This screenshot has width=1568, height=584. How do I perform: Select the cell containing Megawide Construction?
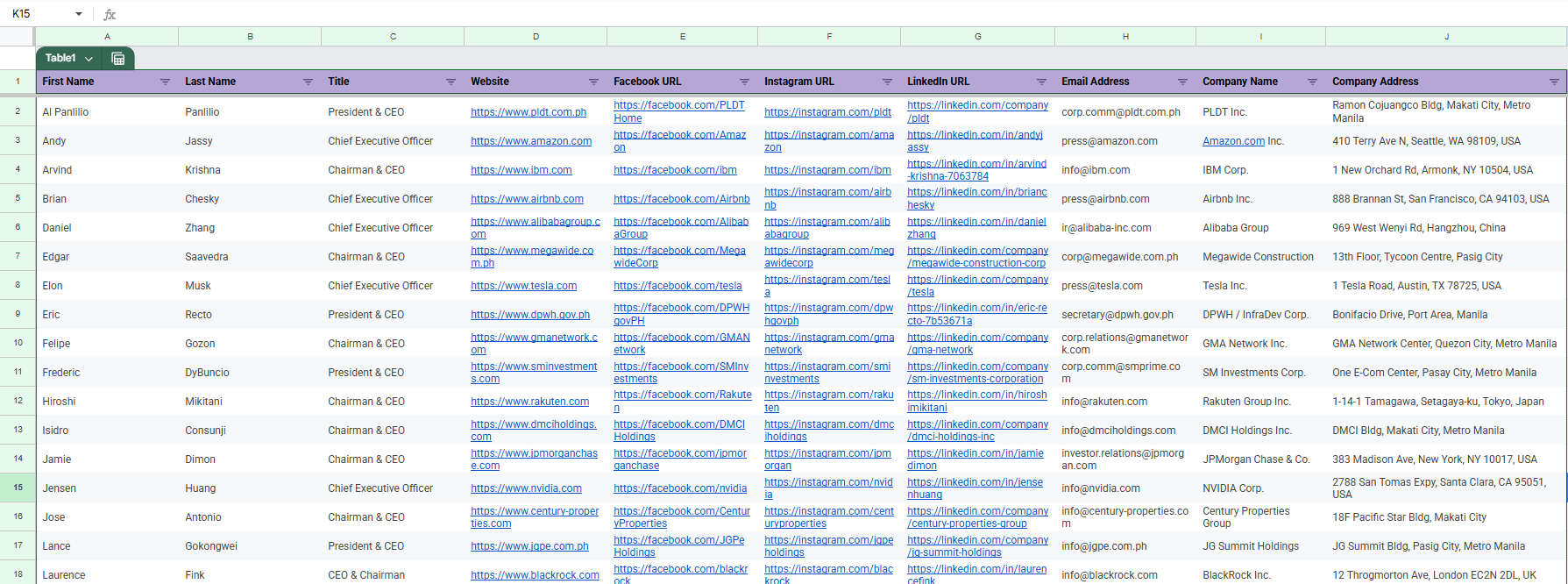tap(1260, 256)
